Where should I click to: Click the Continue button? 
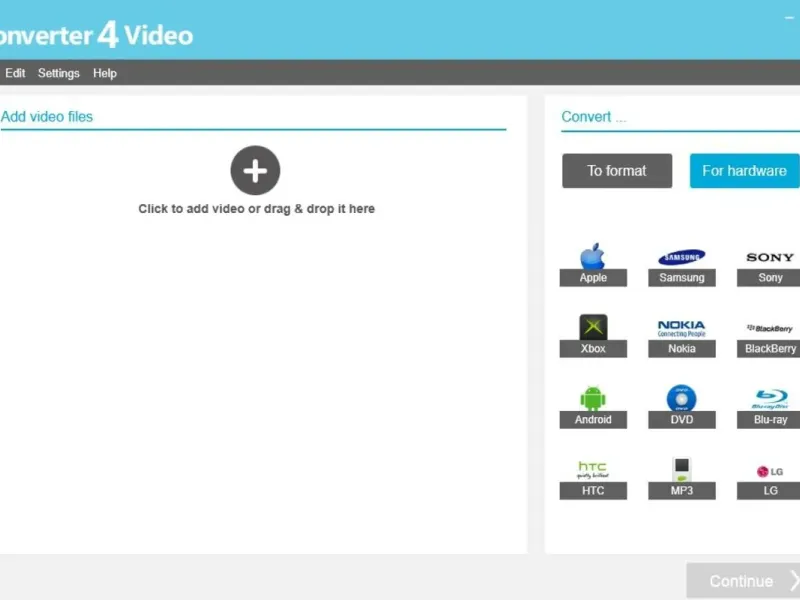click(x=743, y=581)
